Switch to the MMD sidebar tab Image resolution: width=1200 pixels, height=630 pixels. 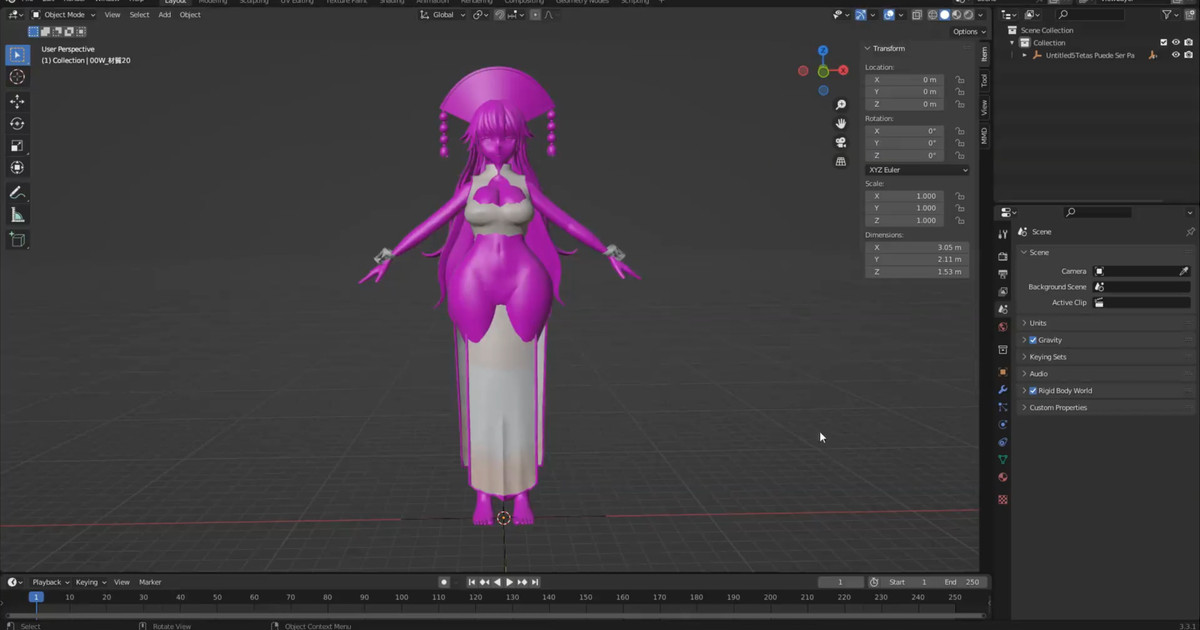pos(984,135)
